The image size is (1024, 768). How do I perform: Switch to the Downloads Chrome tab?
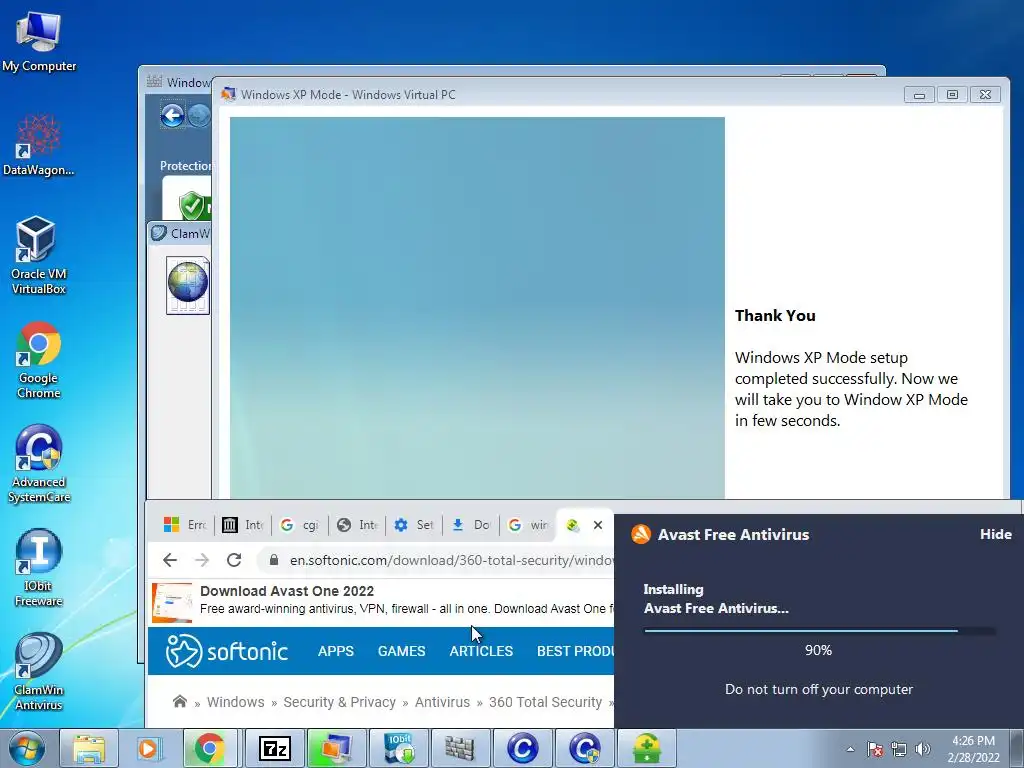[471, 525]
